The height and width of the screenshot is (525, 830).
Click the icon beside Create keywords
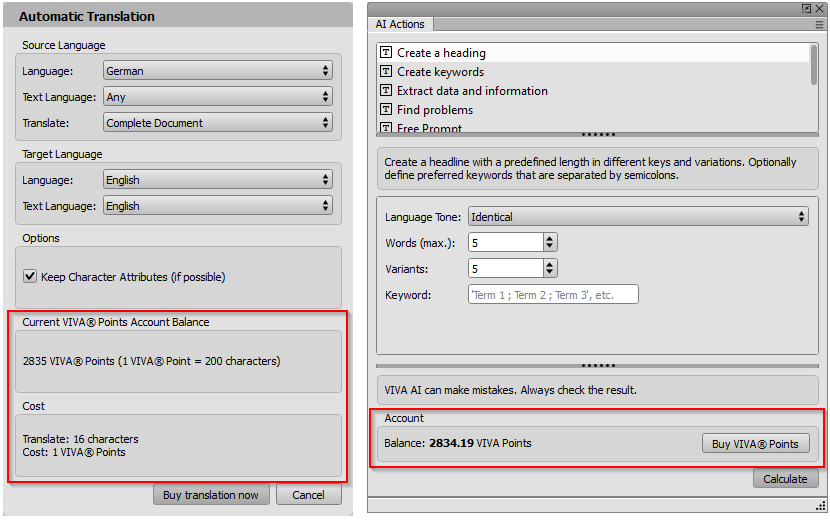click(x=386, y=72)
